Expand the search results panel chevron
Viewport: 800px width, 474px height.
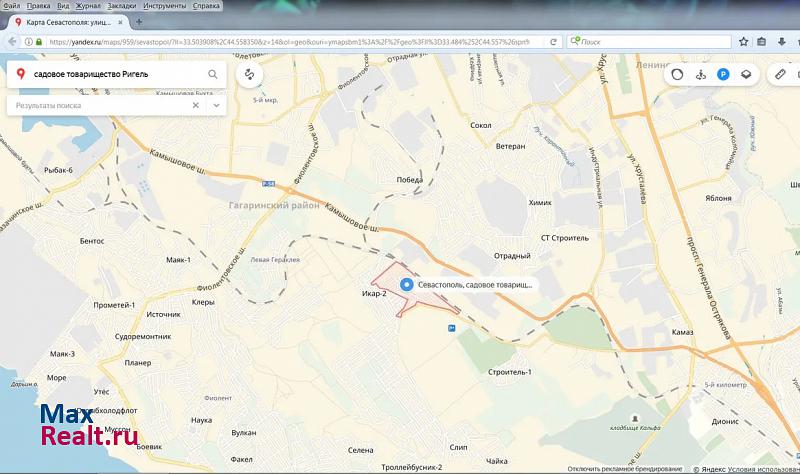(215, 105)
